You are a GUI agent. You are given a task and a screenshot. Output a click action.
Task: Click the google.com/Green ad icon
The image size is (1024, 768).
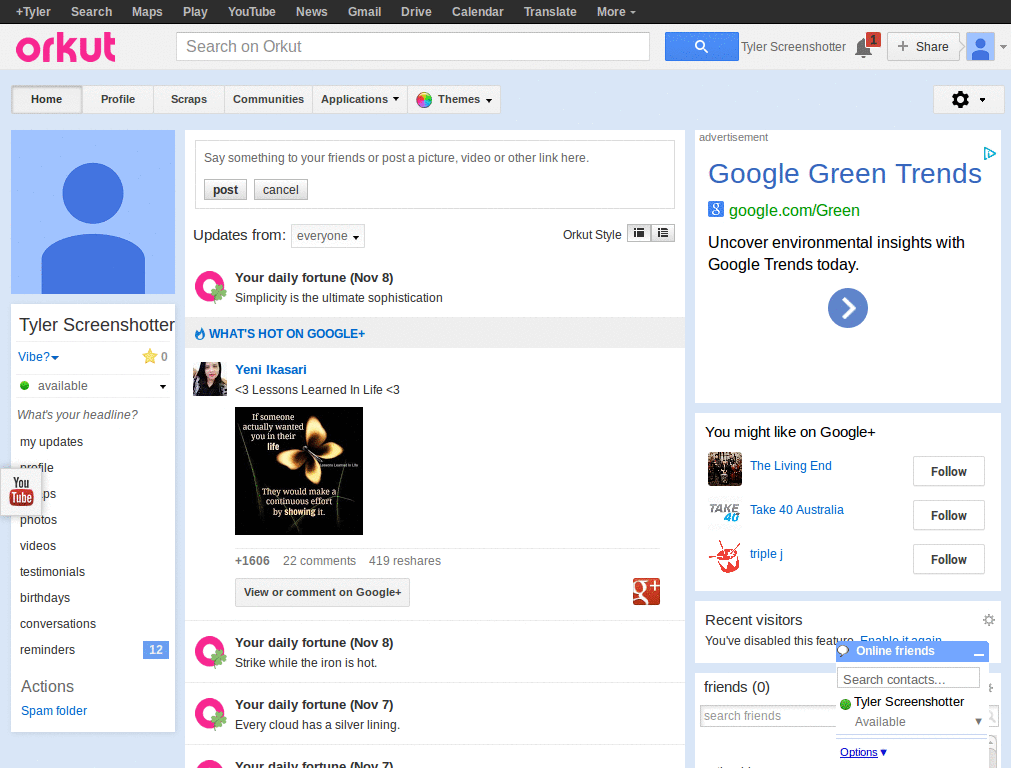coord(716,210)
